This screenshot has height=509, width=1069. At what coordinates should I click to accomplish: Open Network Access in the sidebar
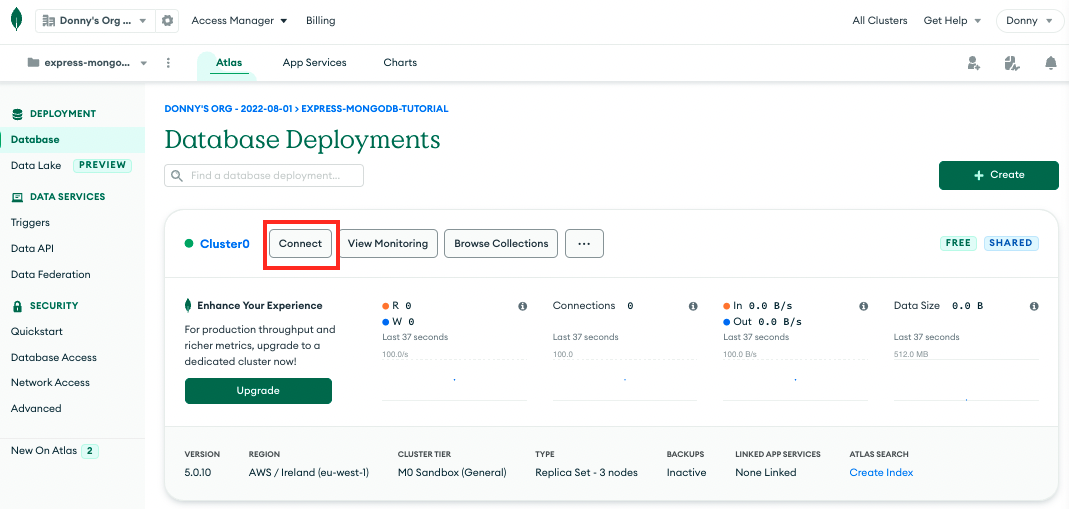coord(50,383)
